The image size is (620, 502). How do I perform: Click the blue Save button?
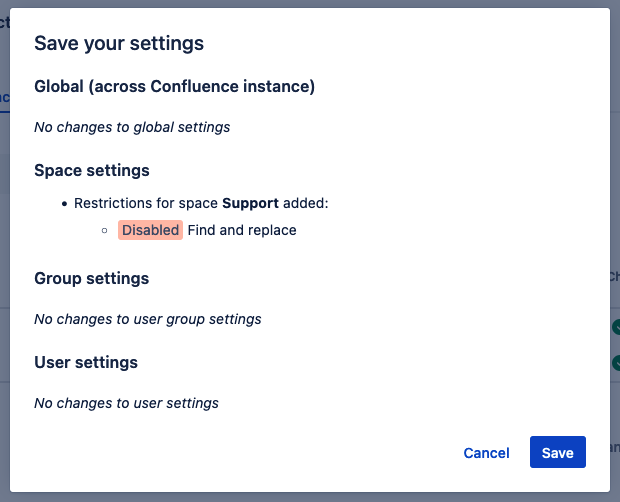click(x=557, y=452)
